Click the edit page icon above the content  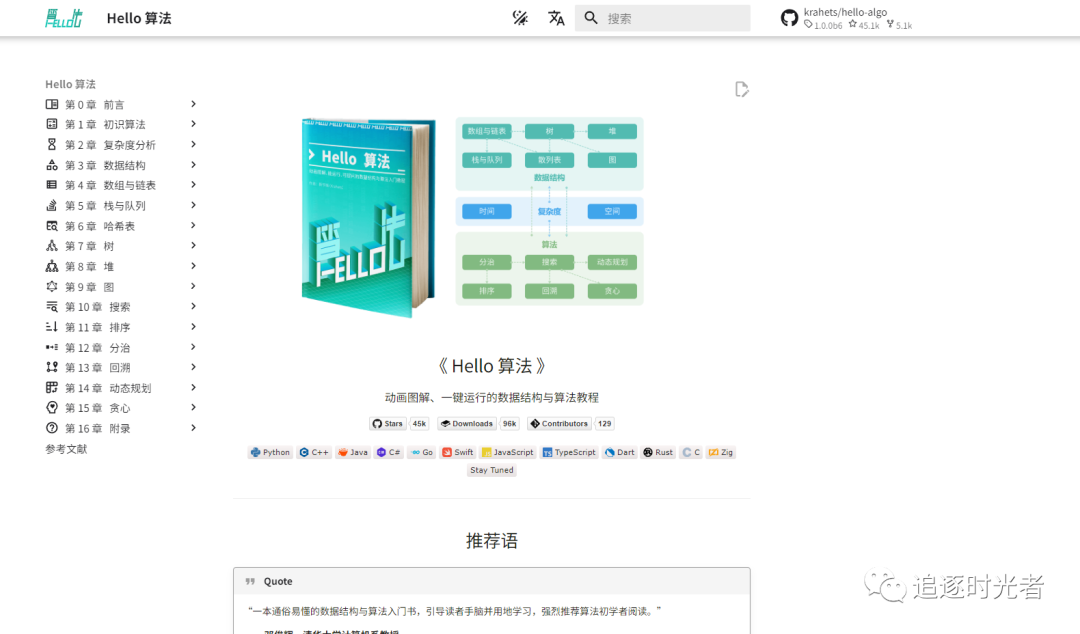tap(741, 89)
